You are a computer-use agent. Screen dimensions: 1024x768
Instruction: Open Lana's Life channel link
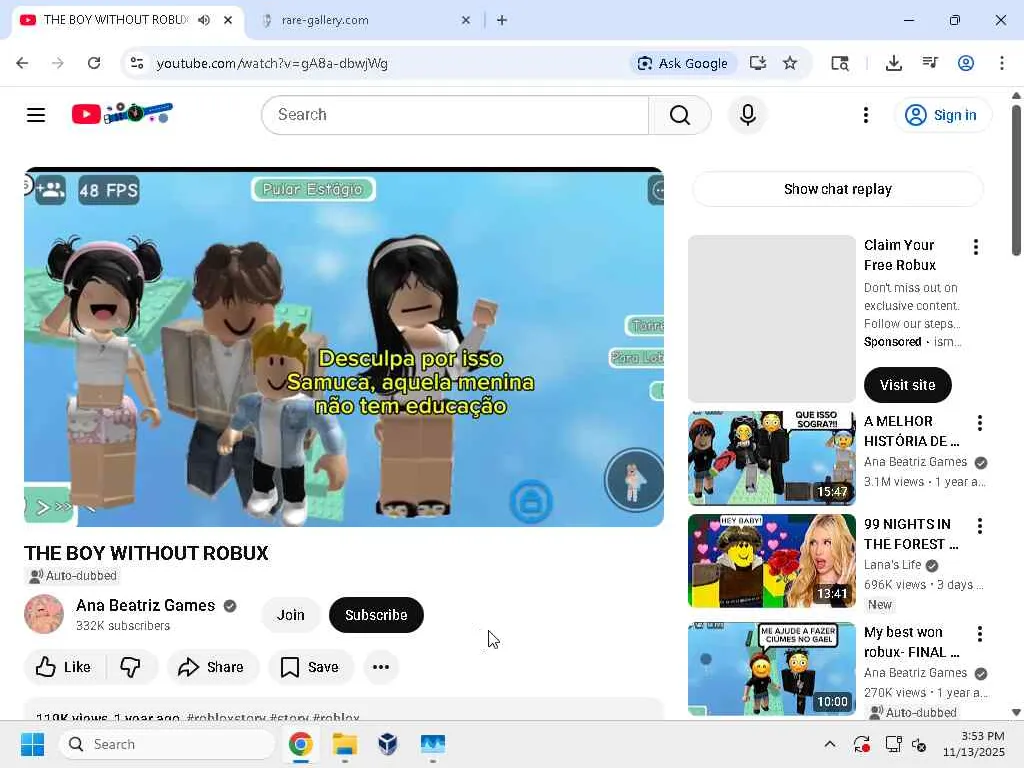(892, 565)
